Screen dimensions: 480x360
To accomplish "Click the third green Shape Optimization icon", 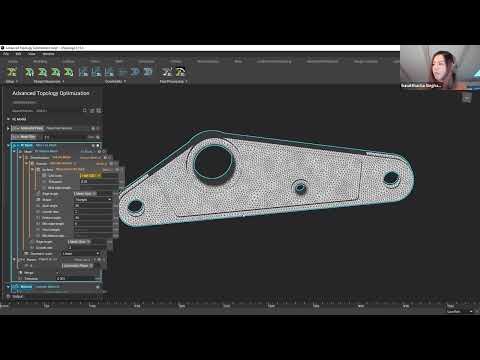I will tap(55, 72).
